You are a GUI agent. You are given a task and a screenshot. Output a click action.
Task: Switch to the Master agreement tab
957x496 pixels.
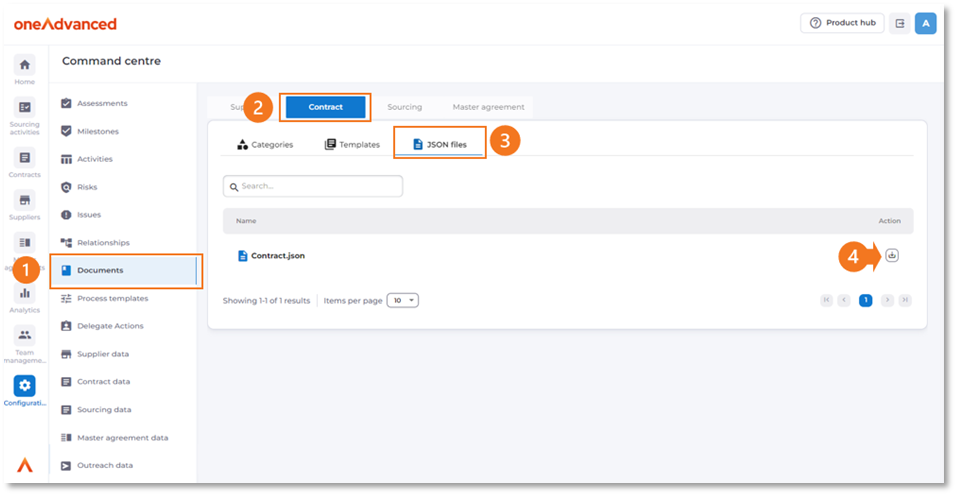(x=488, y=107)
